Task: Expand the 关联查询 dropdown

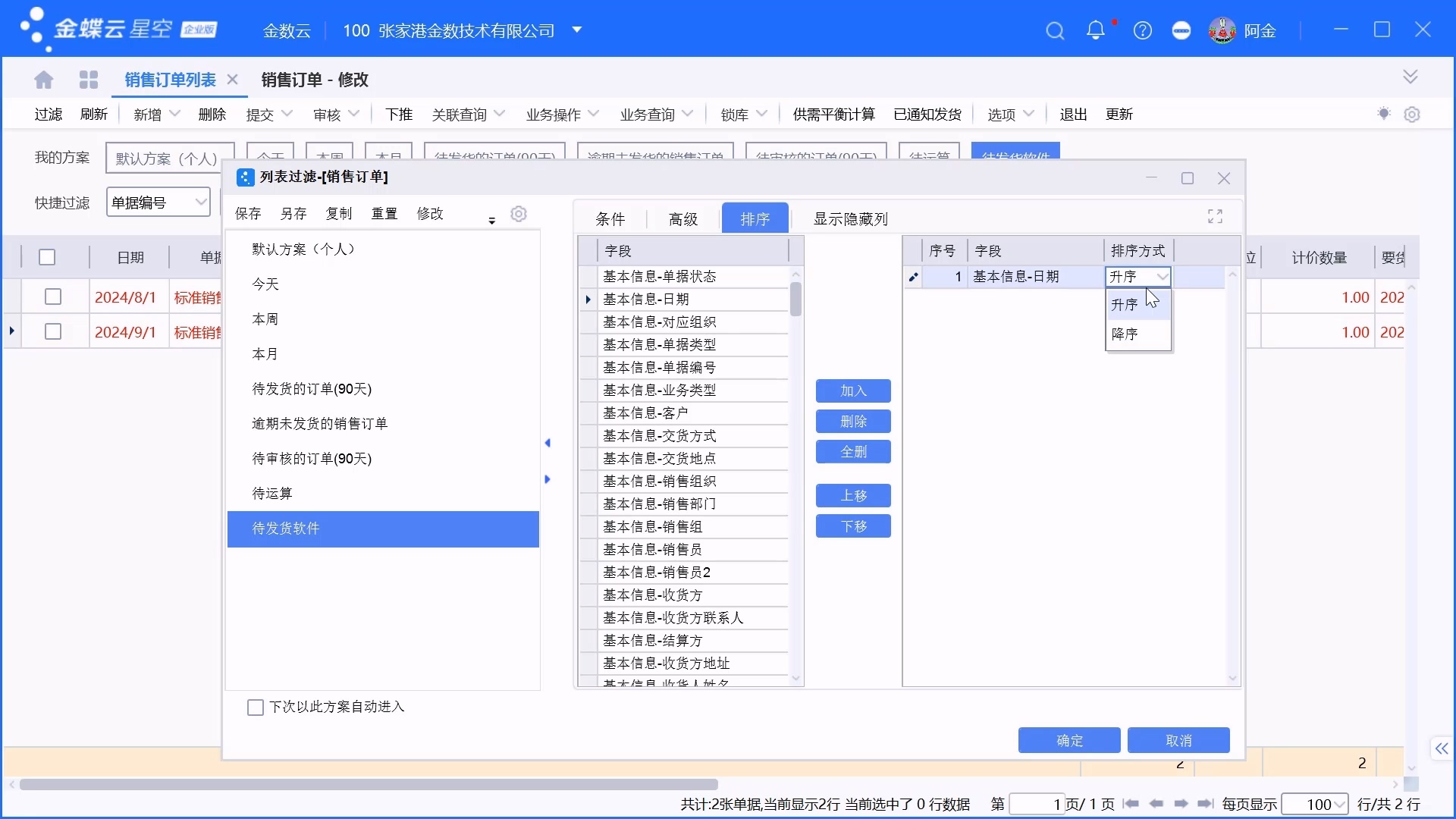Action: coord(500,114)
